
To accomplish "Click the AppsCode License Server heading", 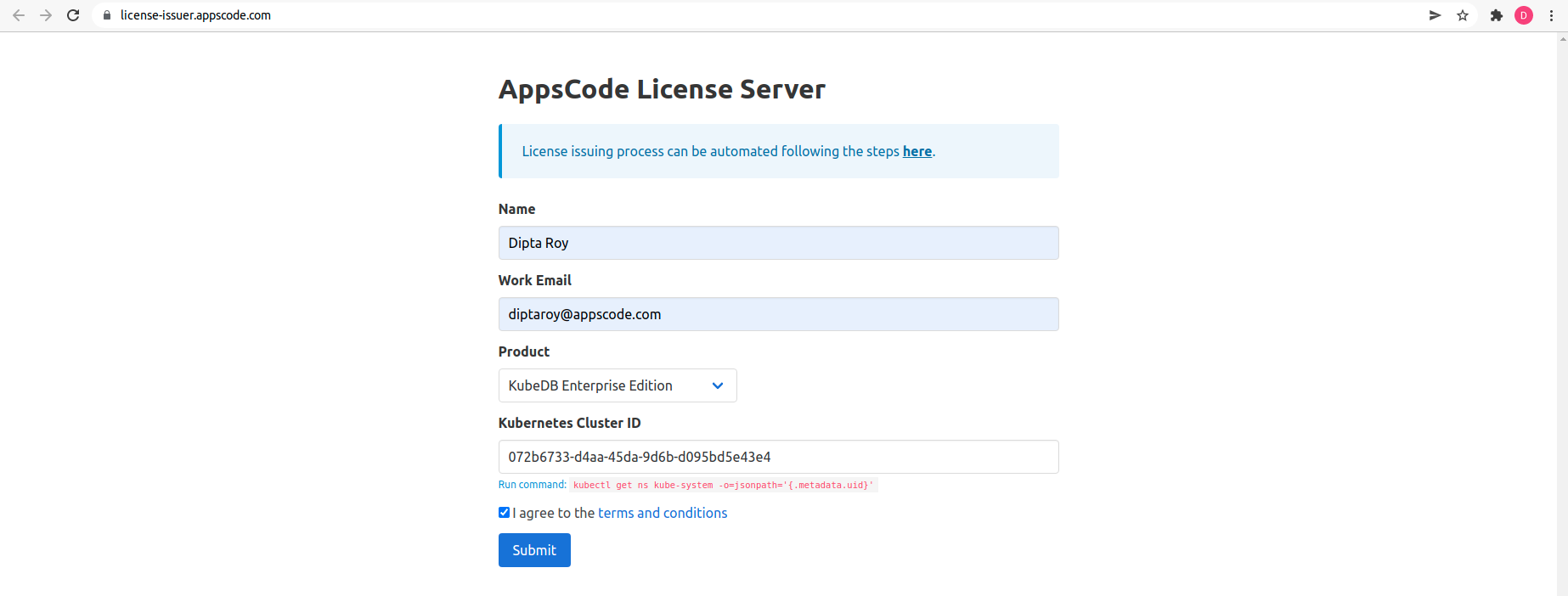I will coord(662,89).
